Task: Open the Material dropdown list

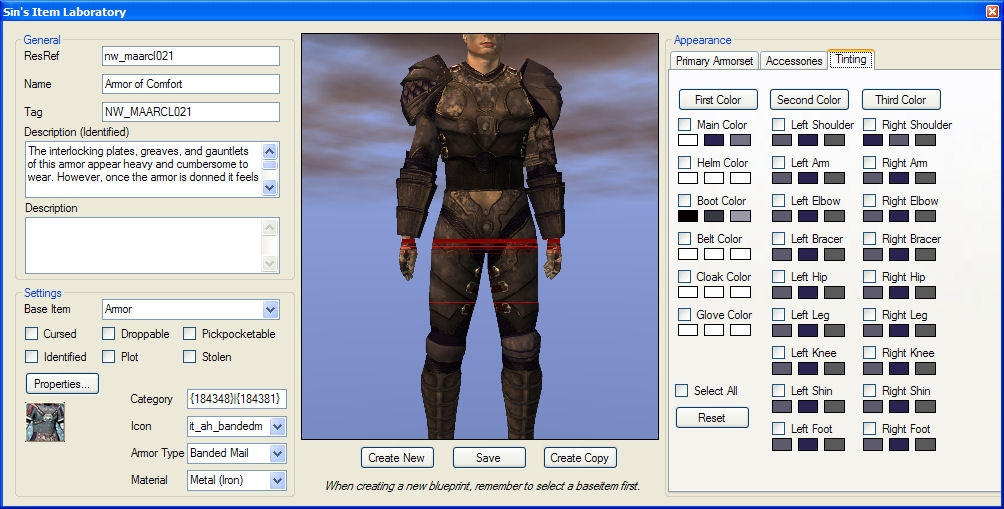Action: pyautogui.click(x=277, y=481)
